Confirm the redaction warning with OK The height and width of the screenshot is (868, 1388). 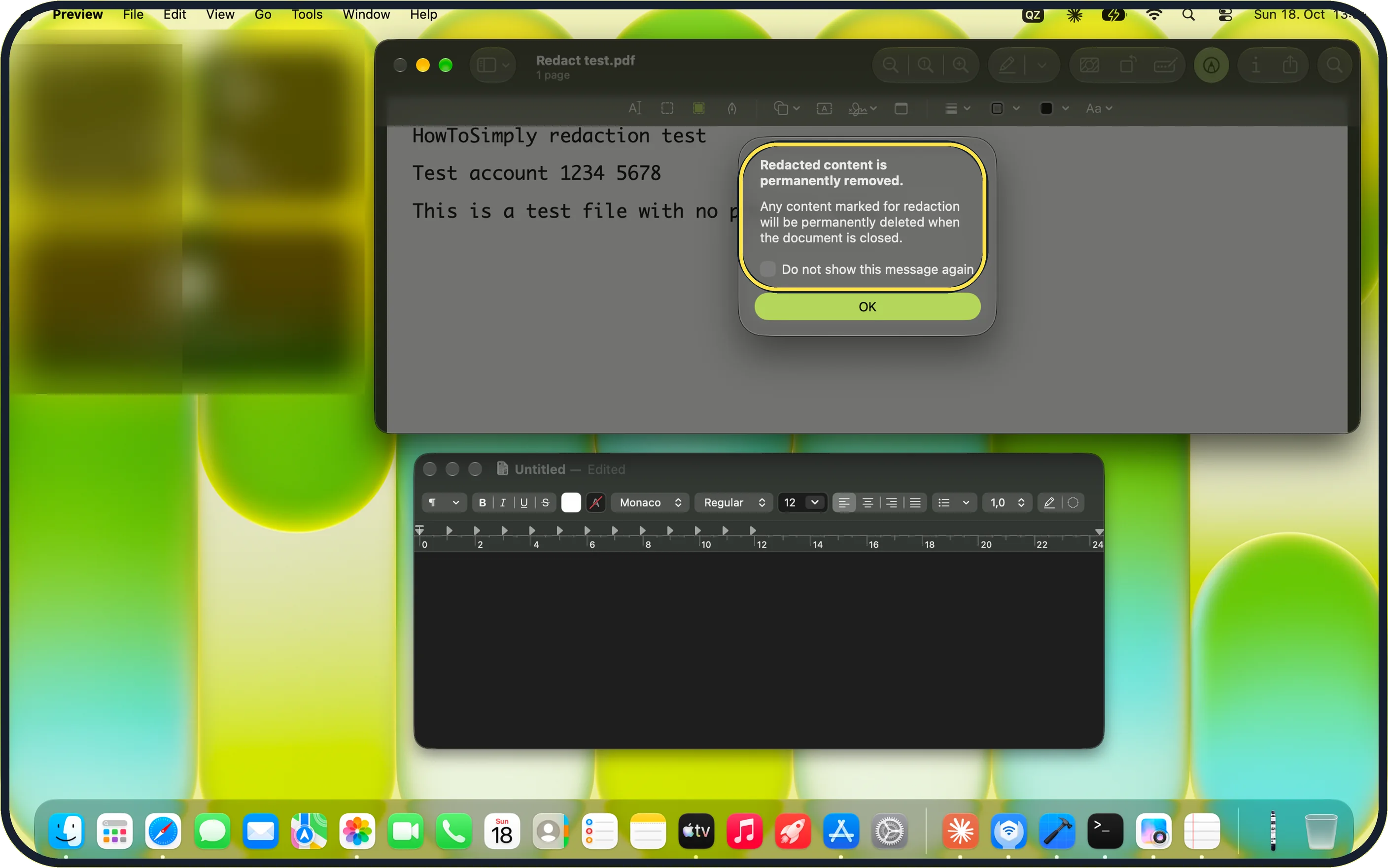pos(867,306)
